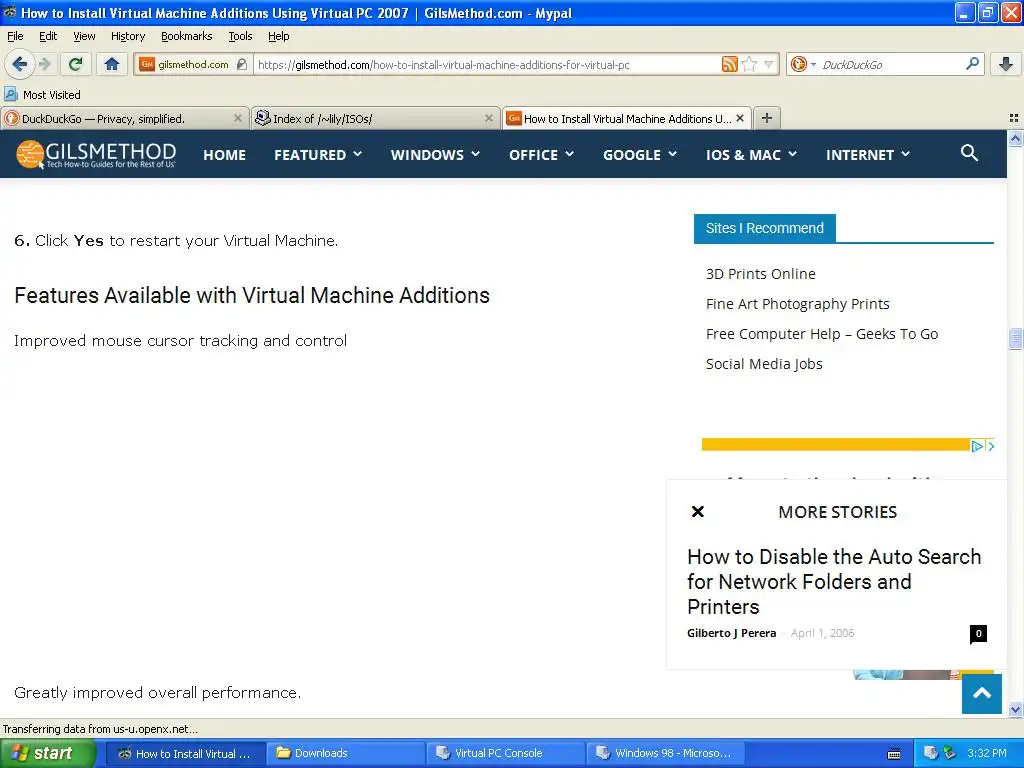Viewport: 1024px width, 768px height.
Task: Click the Sites I Recommend heading
Action: 764,228
